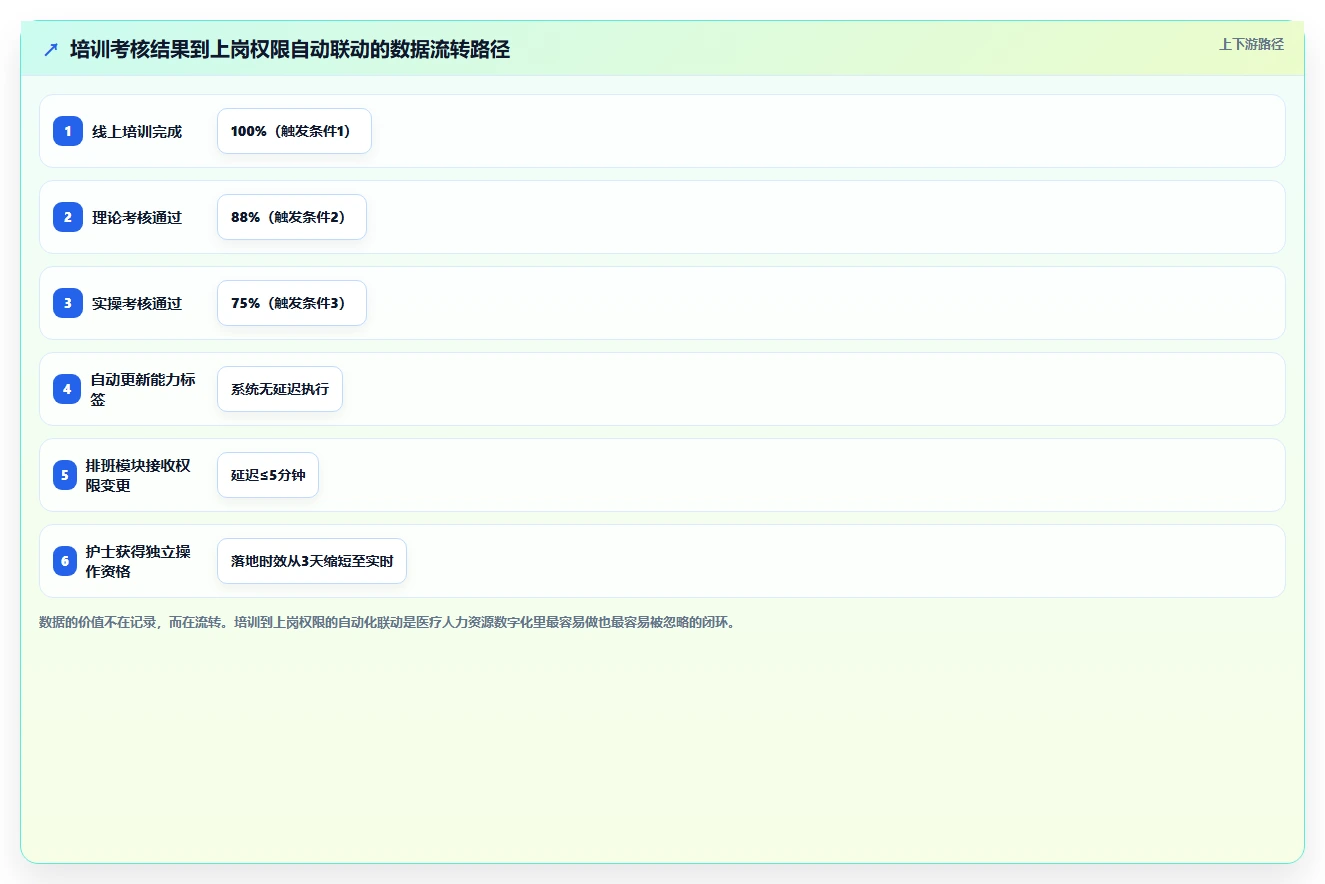Image resolution: width=1325 pixels, height=884 pixels.
Task: Click the 系统无延迟执行 chip
Action: point(280,389)
